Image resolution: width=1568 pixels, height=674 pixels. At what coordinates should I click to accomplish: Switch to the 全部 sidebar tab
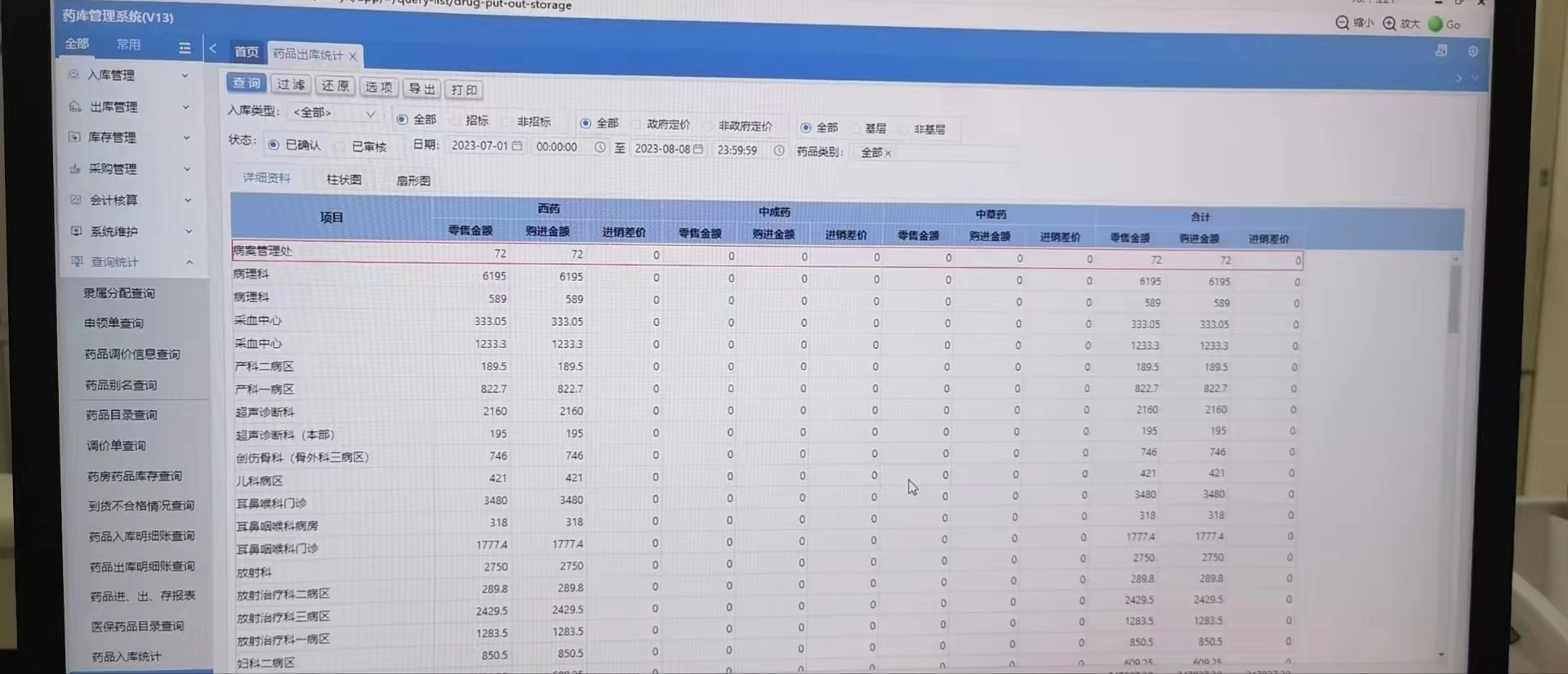click(x=77, y=43)
